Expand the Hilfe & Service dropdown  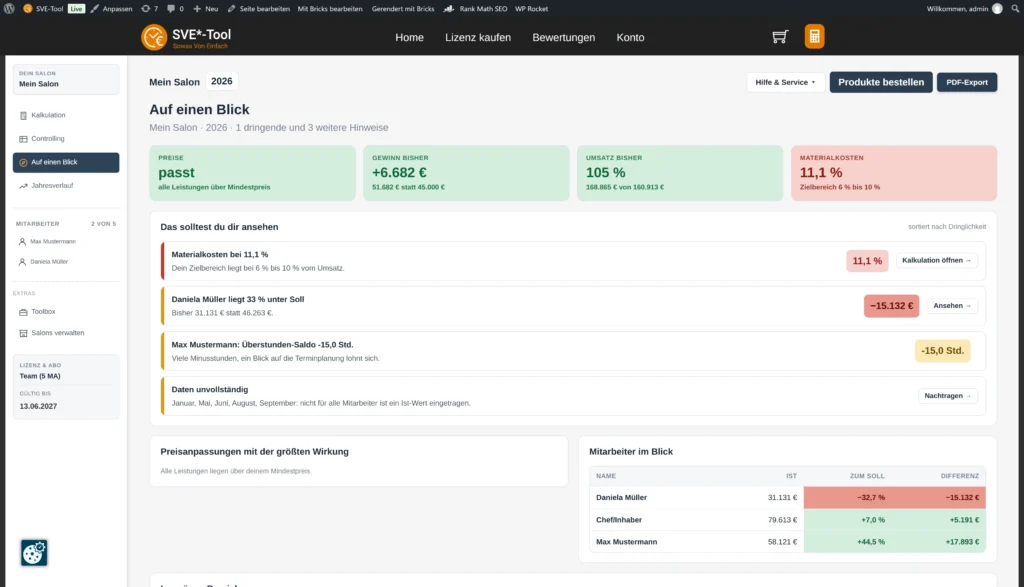coord(785,82)
